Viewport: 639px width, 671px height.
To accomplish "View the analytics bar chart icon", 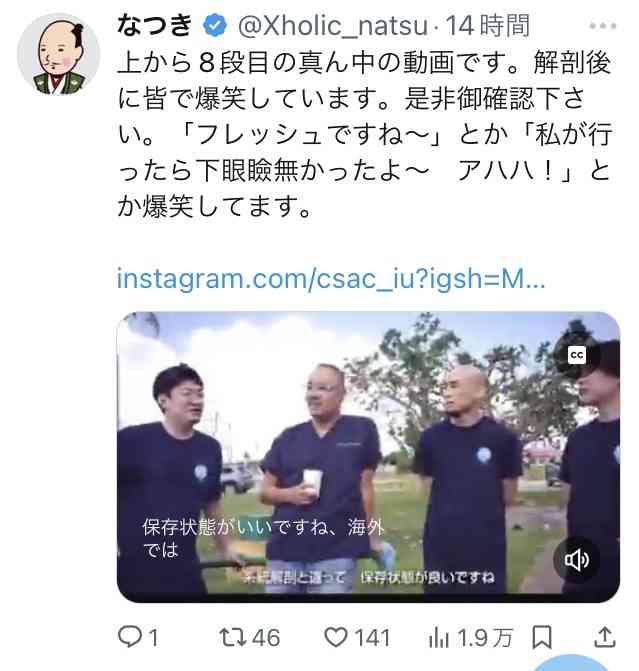I will coord(438,638).
